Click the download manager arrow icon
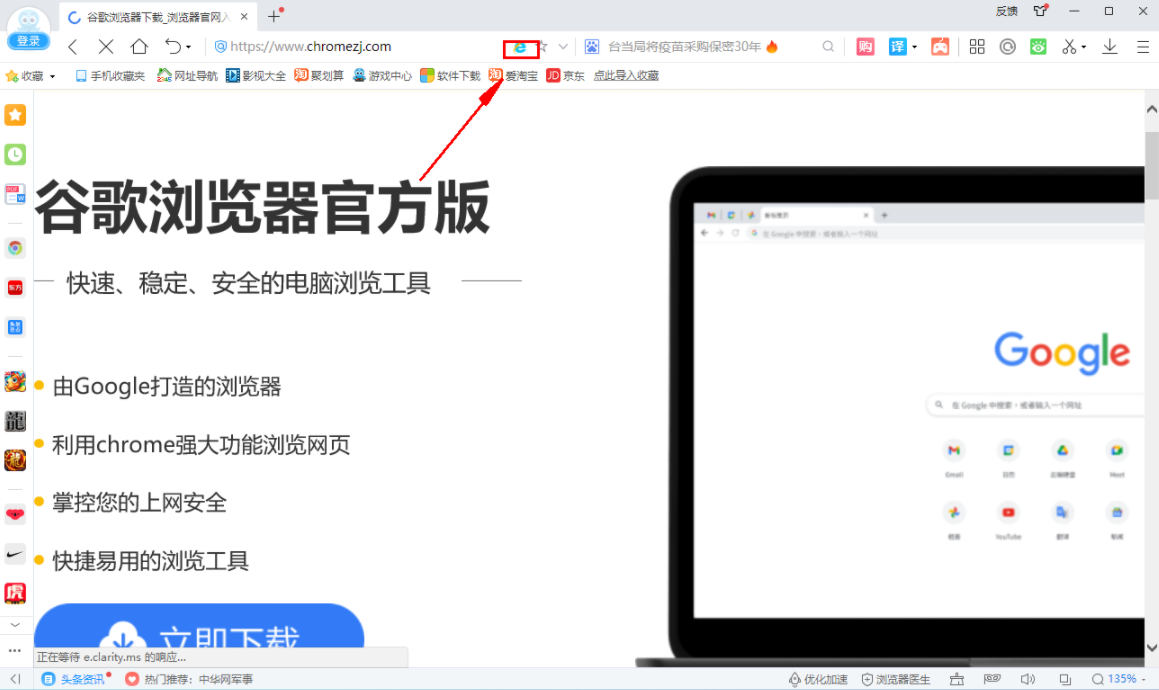The image size is (1159, 690). [1111, 46]
